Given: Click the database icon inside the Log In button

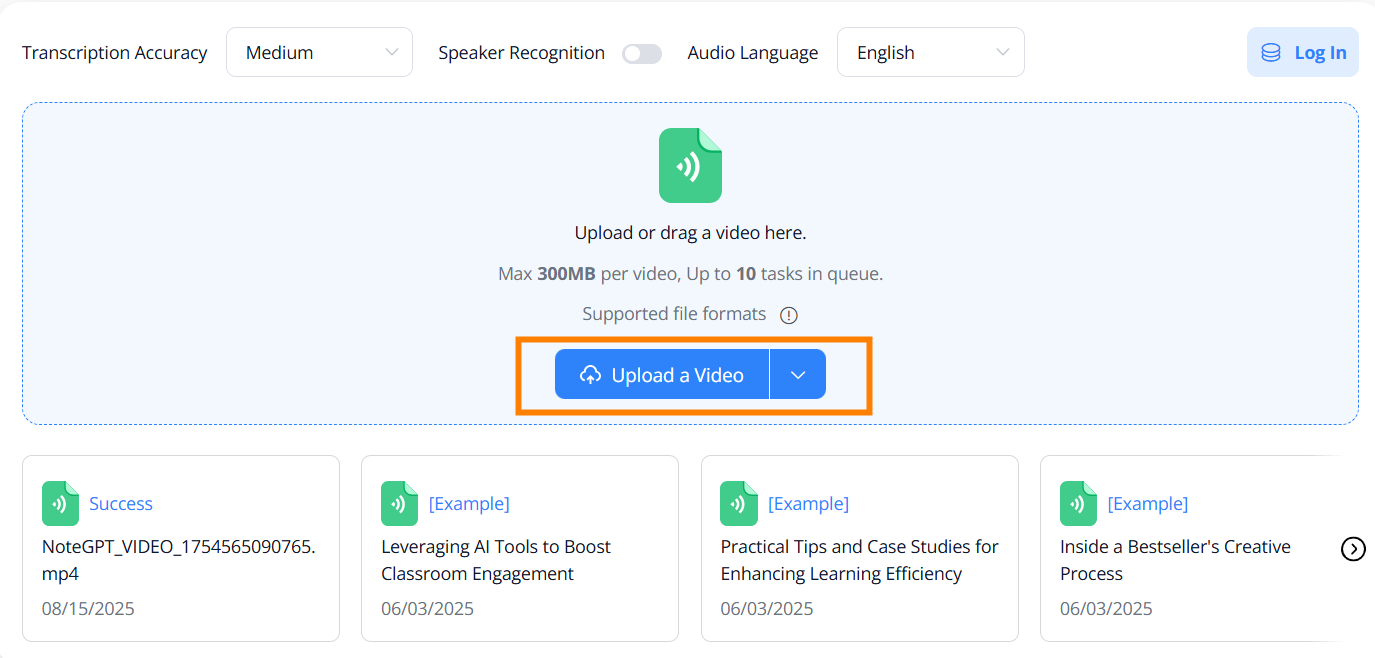Looking at the screenshot, I should click(x=1272, y=52).
